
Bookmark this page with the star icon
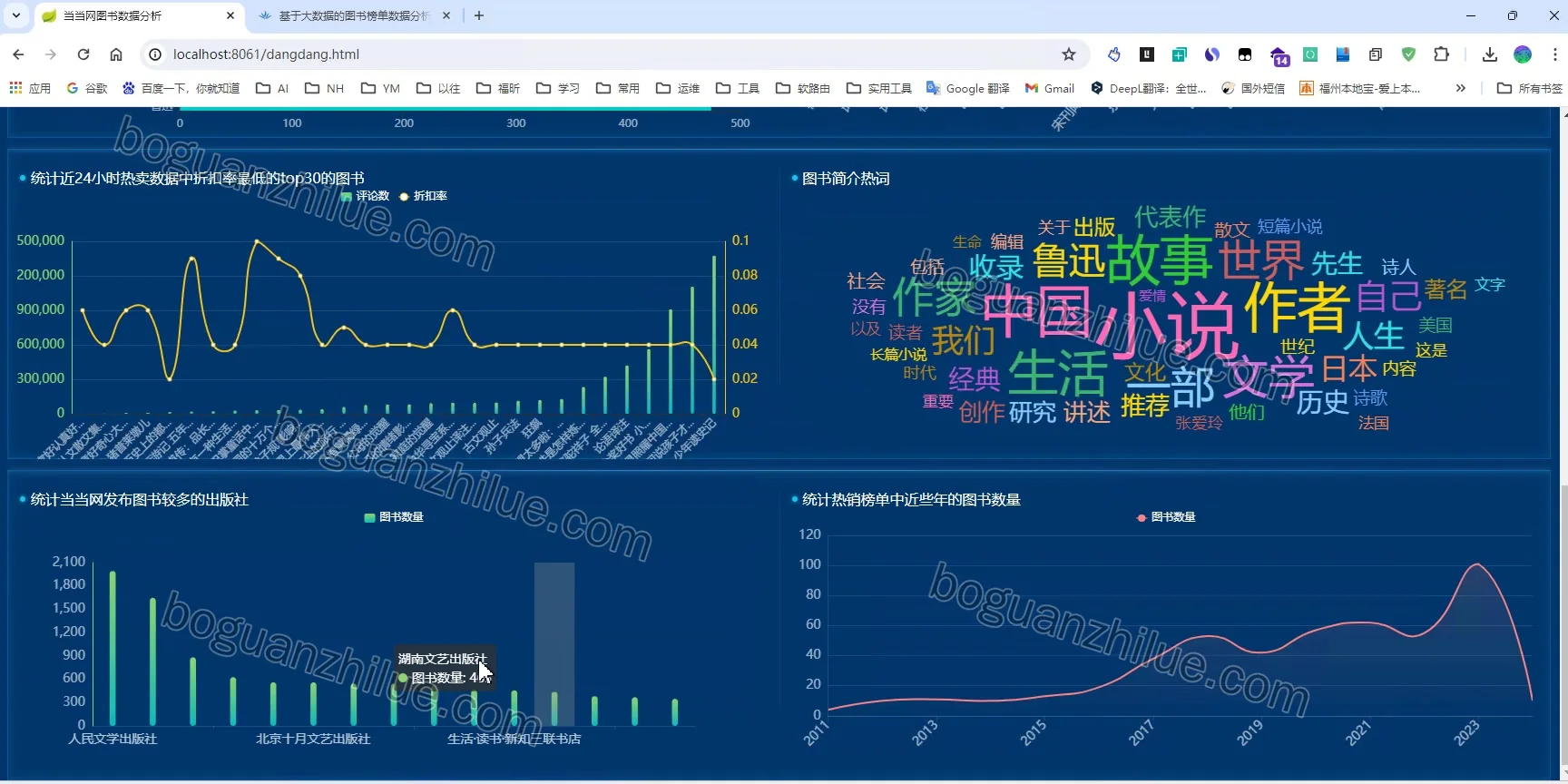[1069, 54]
